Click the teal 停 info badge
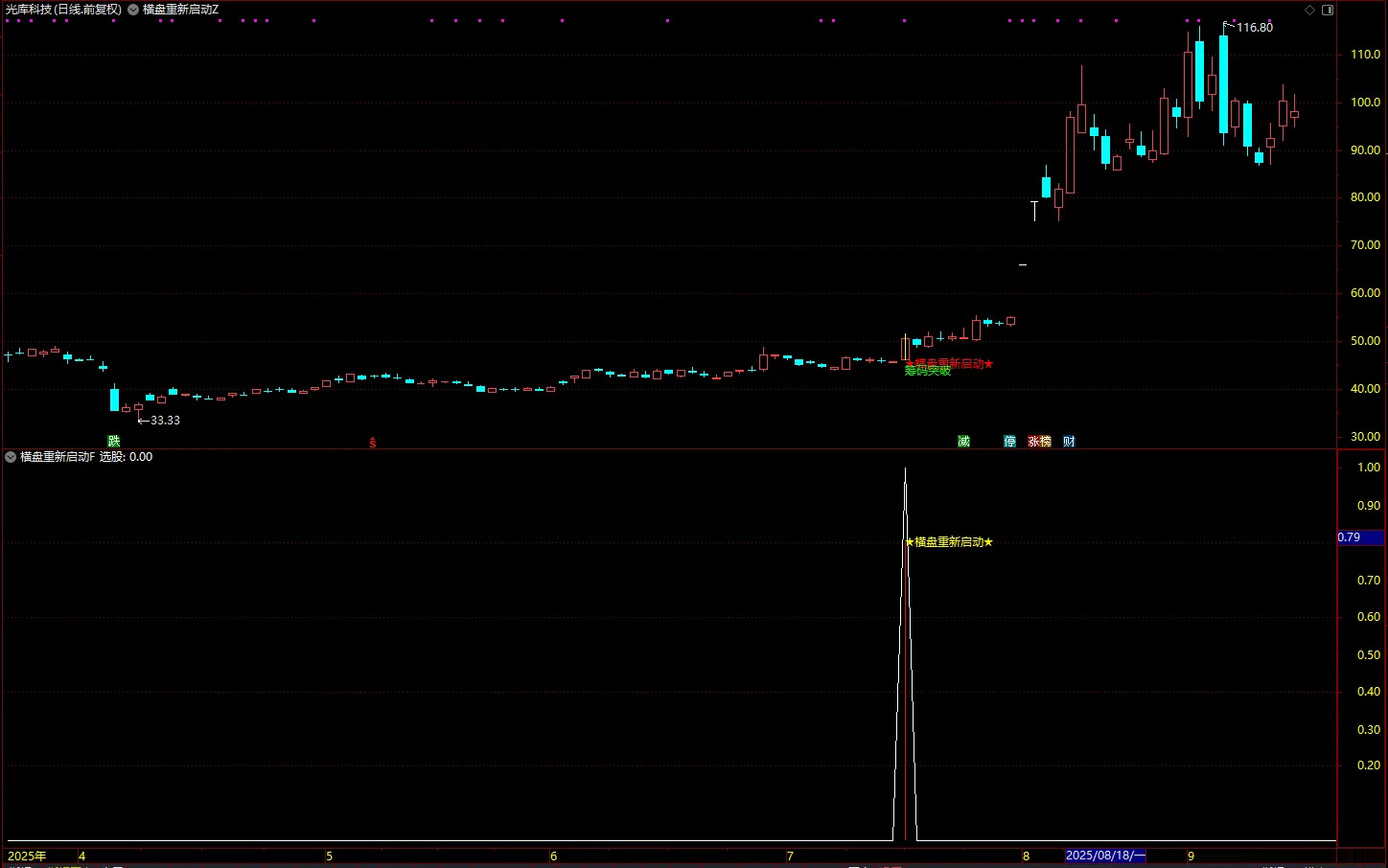Screen dimensions: 1388x868 coord(1009,441)
